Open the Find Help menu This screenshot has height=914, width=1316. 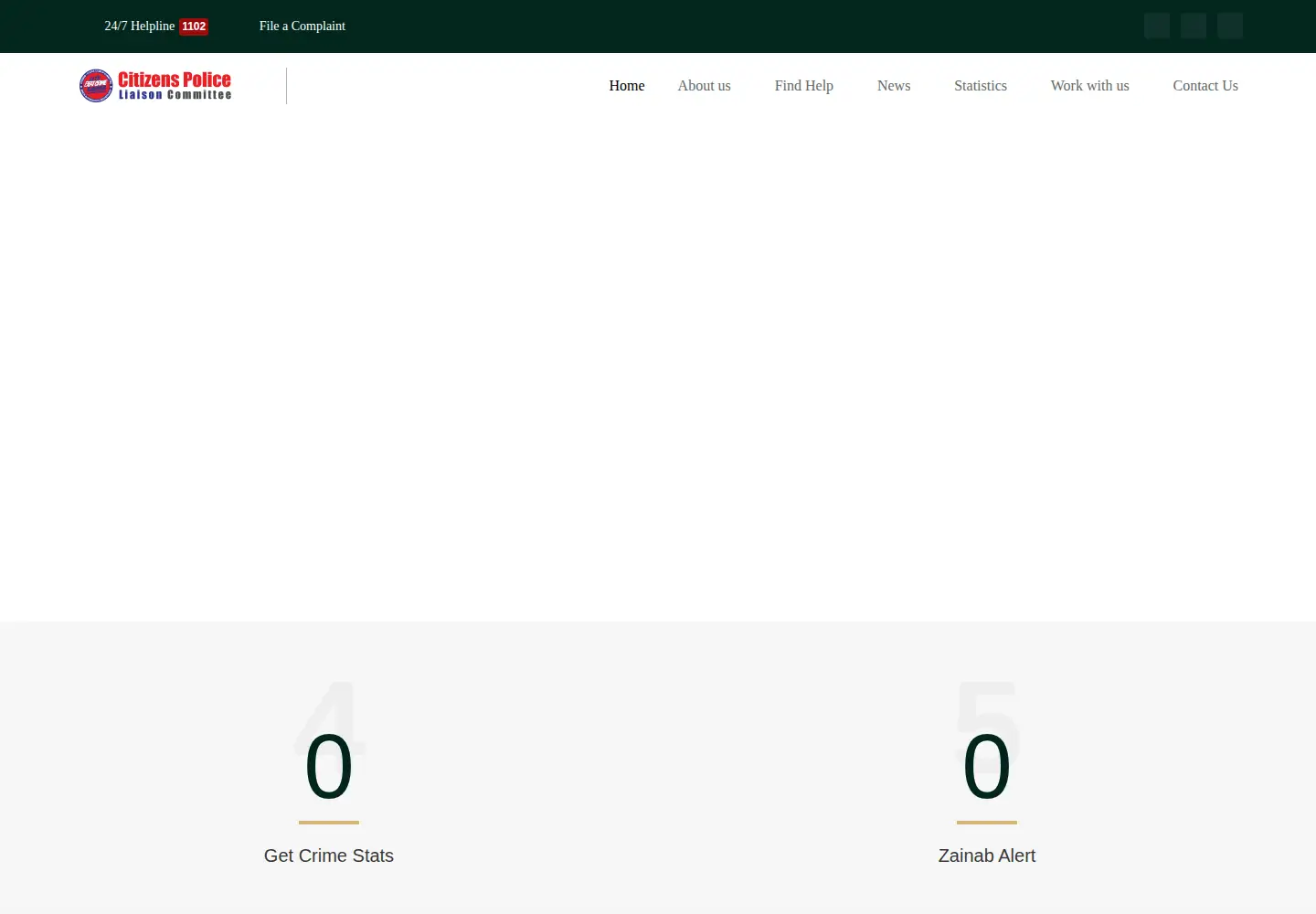803,86
